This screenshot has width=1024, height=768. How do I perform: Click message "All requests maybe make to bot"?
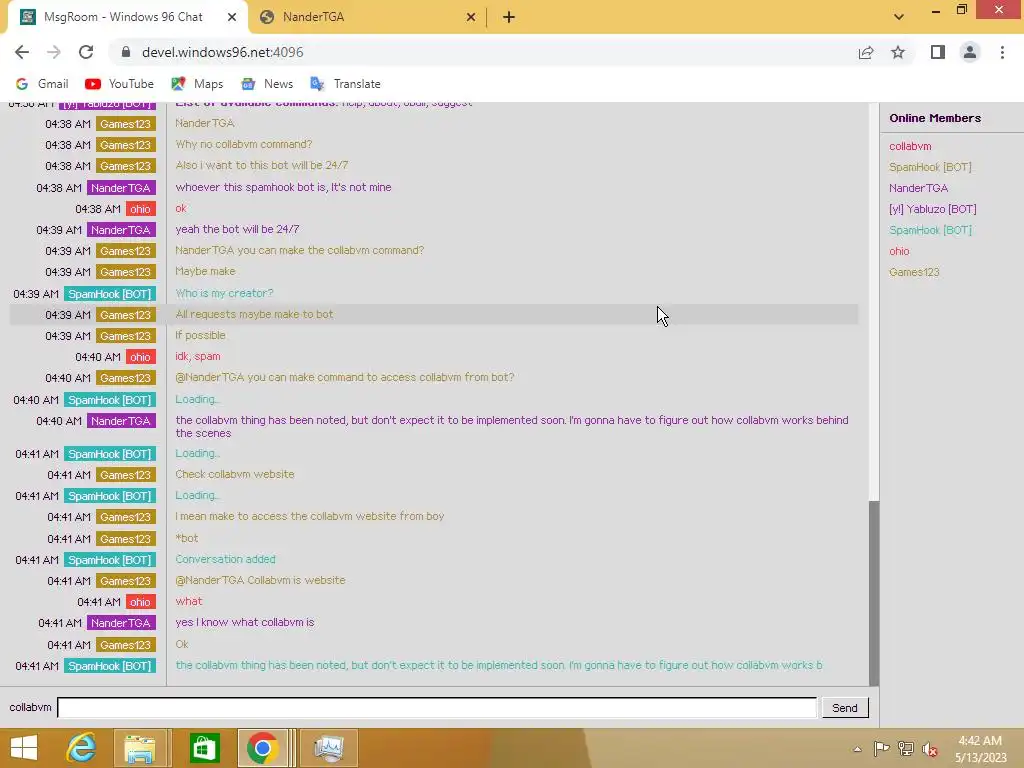pos(254,314)
